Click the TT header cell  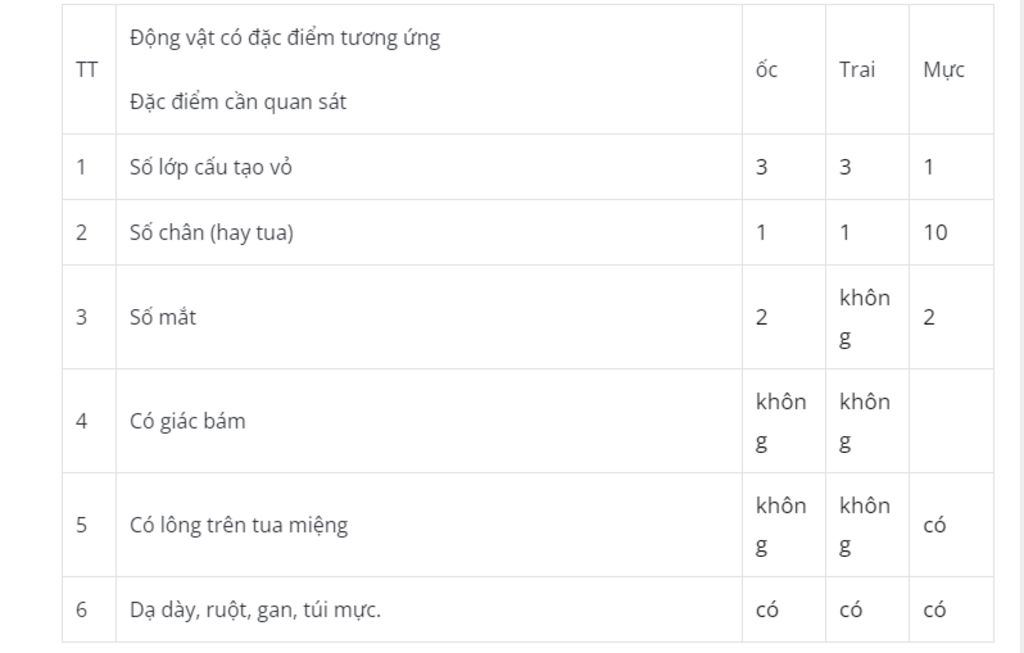coord(89,69)
